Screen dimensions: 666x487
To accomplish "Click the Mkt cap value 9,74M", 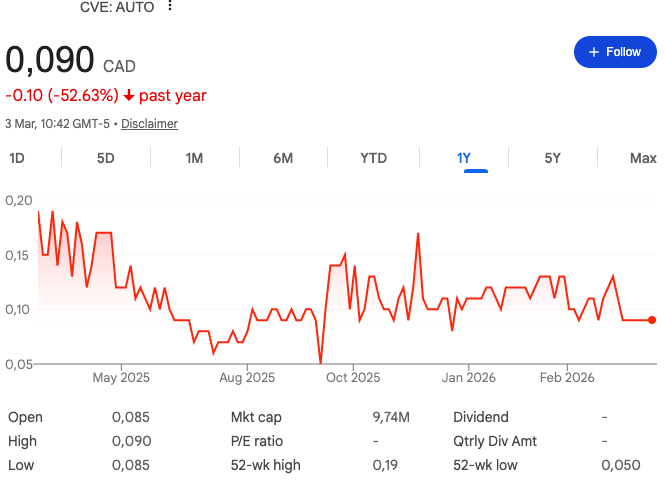I will pyautogui.click(x=392, y=417).
